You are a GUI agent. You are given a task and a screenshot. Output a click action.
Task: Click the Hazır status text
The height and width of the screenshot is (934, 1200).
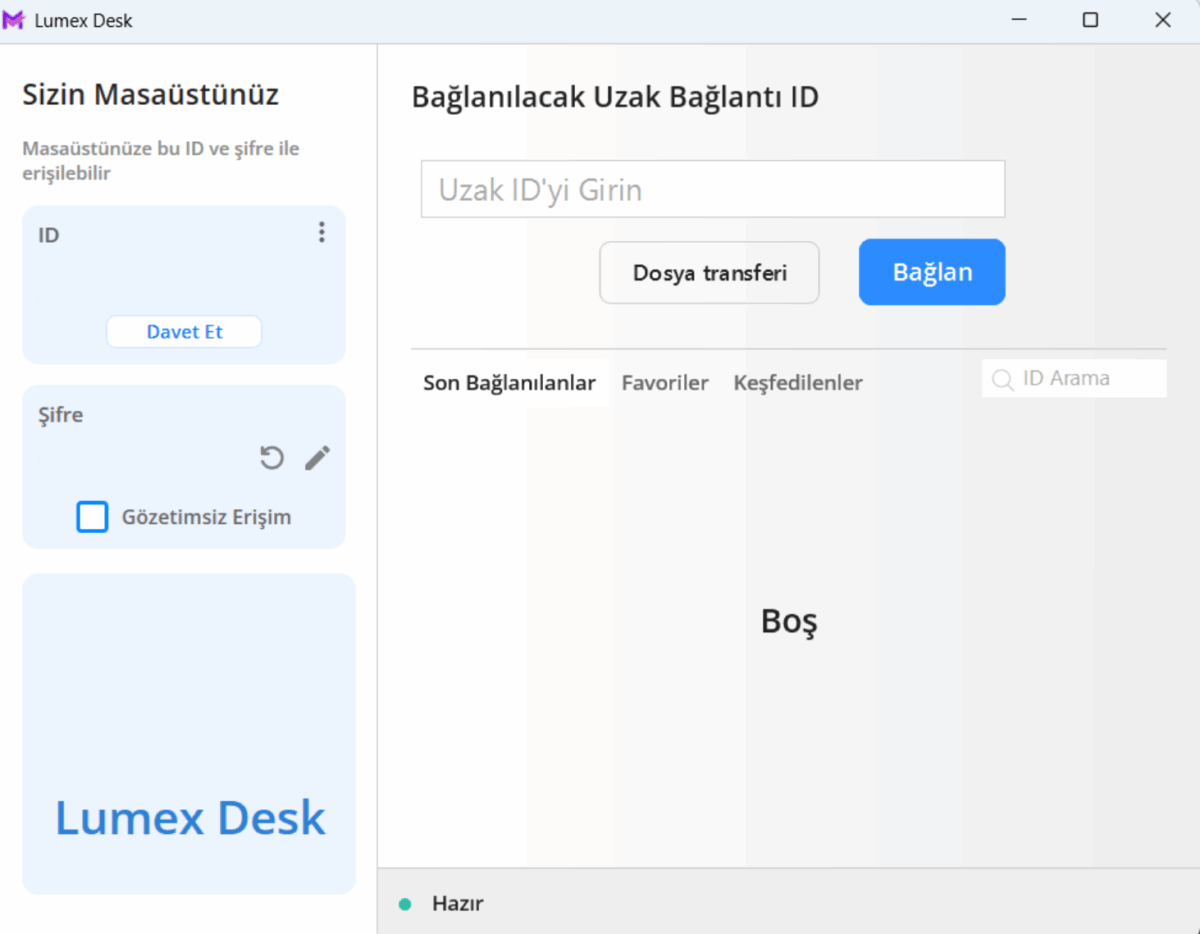tap(458, 904)
